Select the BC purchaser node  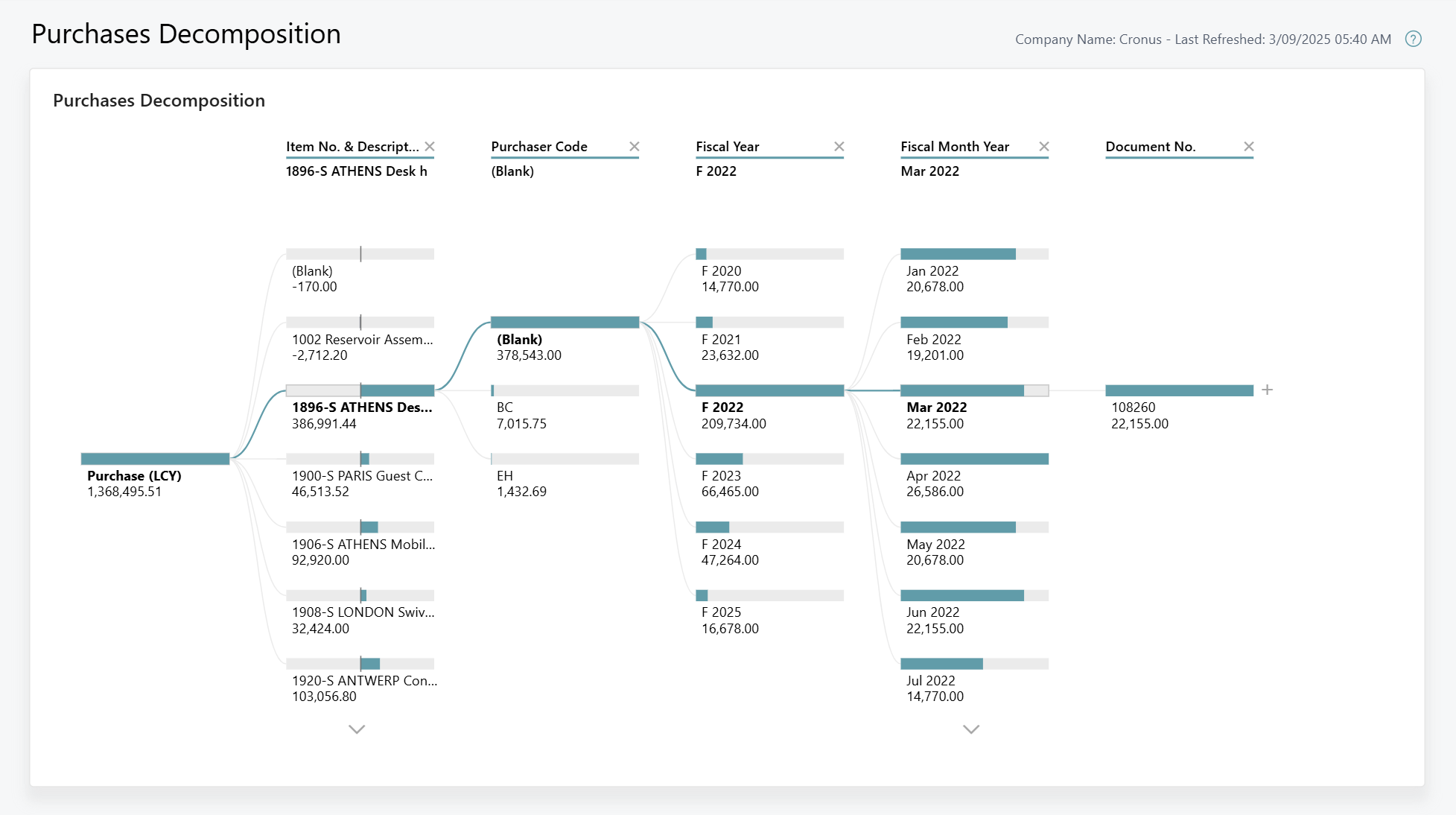pos(565,390)
